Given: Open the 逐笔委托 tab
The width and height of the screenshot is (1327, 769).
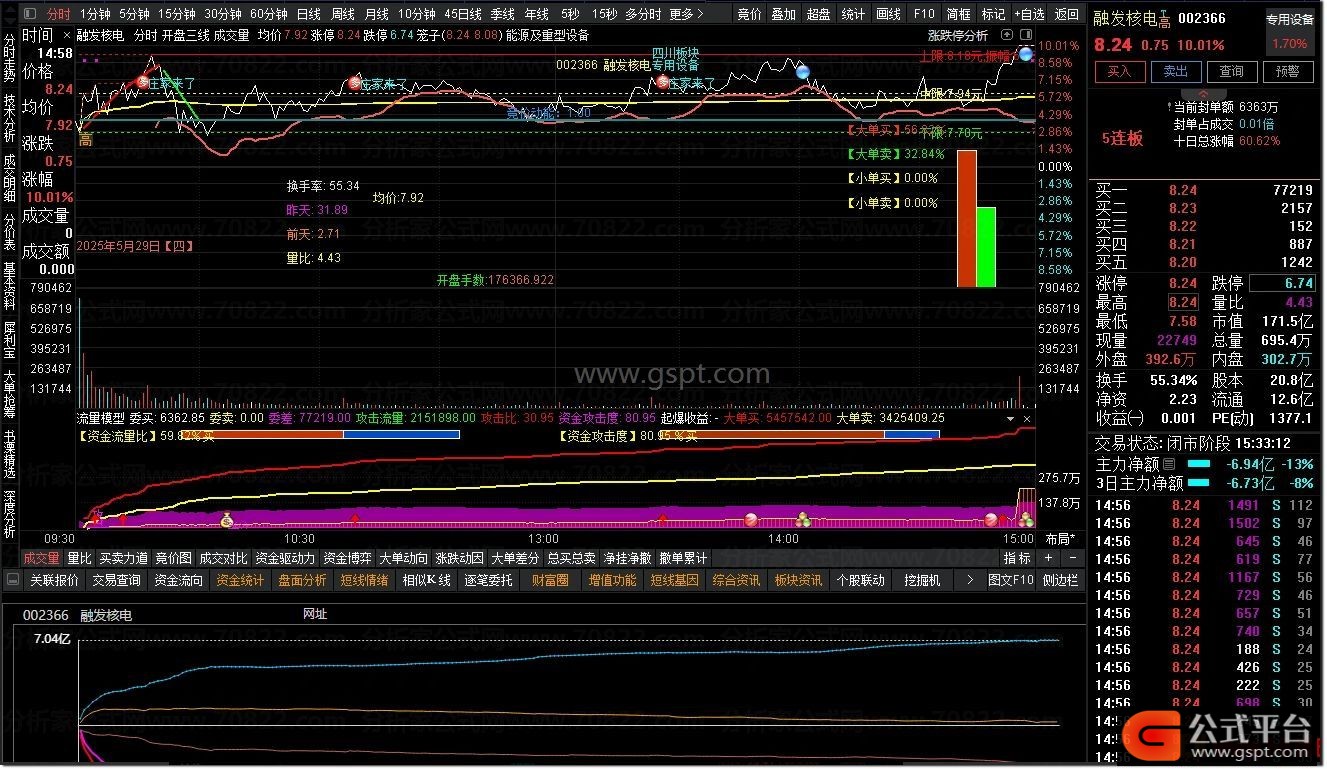Looking at the screenshot, I should (x=489, y=580).
